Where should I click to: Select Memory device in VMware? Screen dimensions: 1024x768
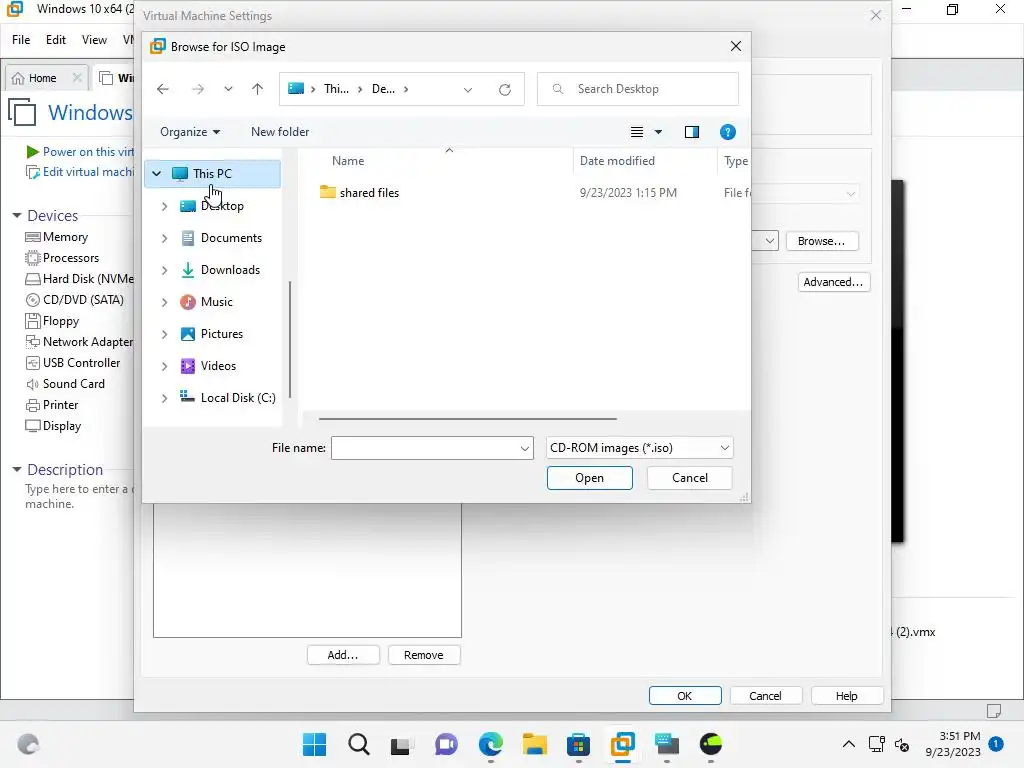57,237
